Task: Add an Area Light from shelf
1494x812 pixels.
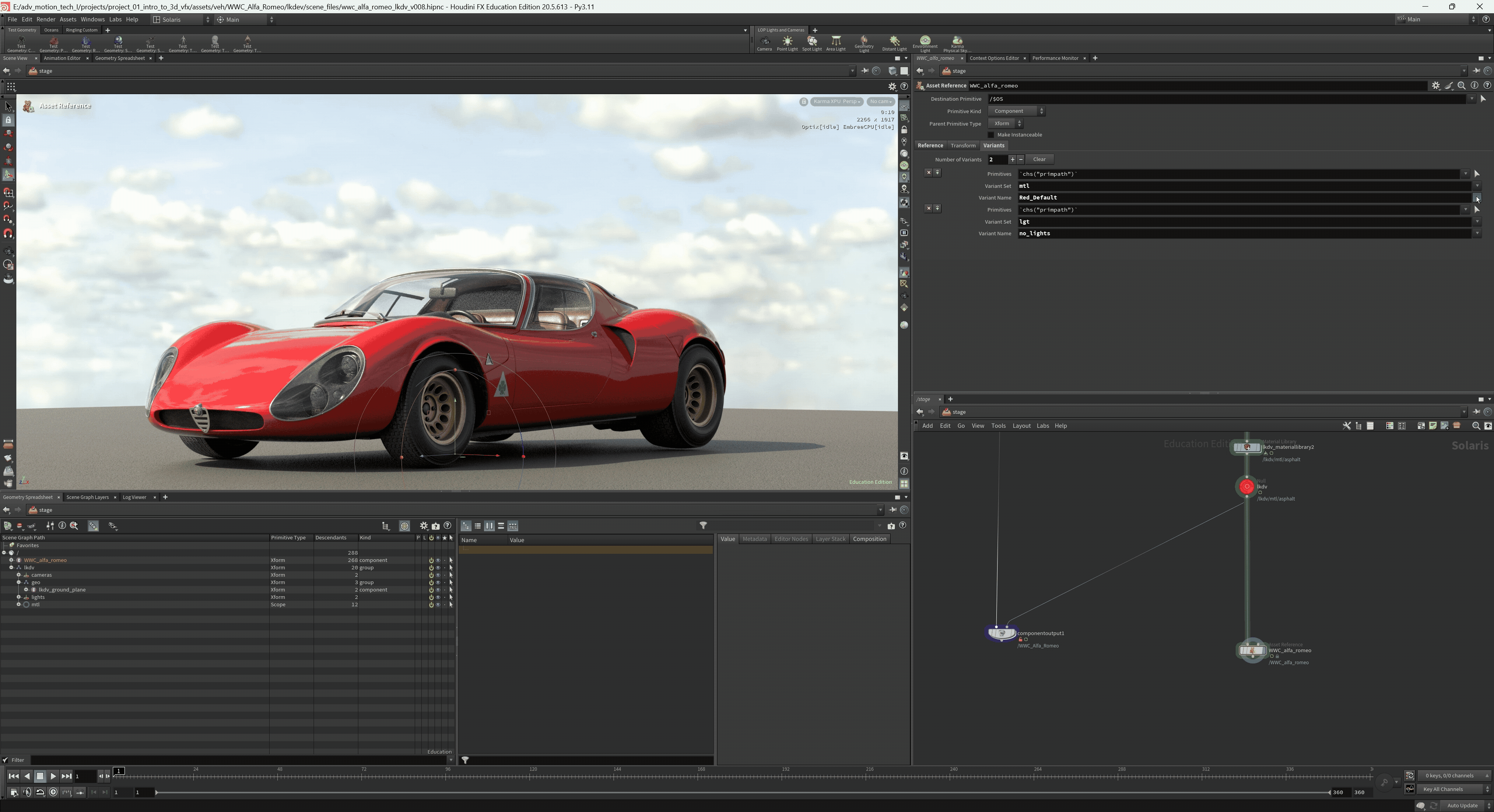Action: (x=836, y=42)
